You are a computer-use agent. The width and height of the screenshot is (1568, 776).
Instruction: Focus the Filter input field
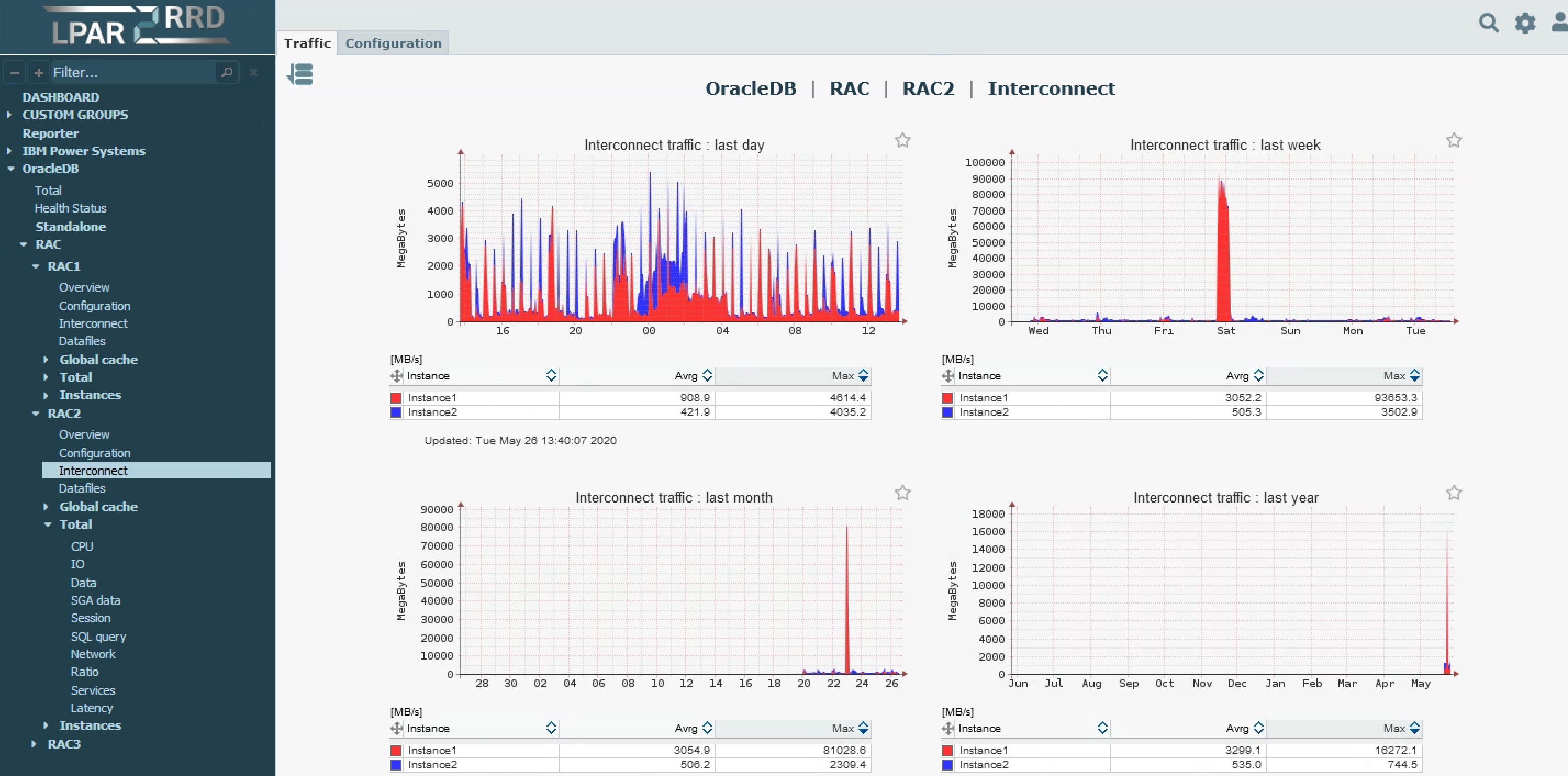pos(133,72)
